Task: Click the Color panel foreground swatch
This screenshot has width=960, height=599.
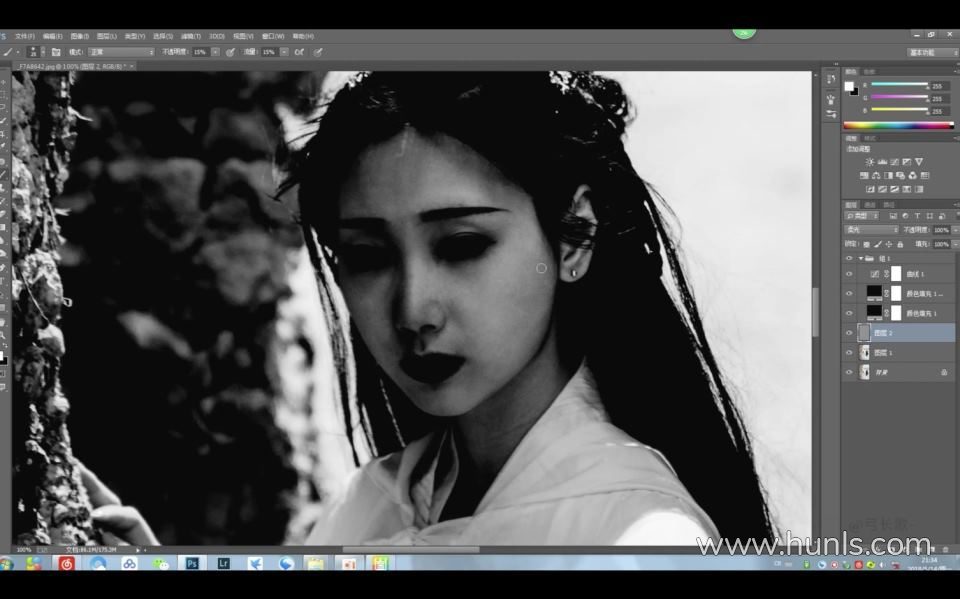Action: tap(849, 86)
